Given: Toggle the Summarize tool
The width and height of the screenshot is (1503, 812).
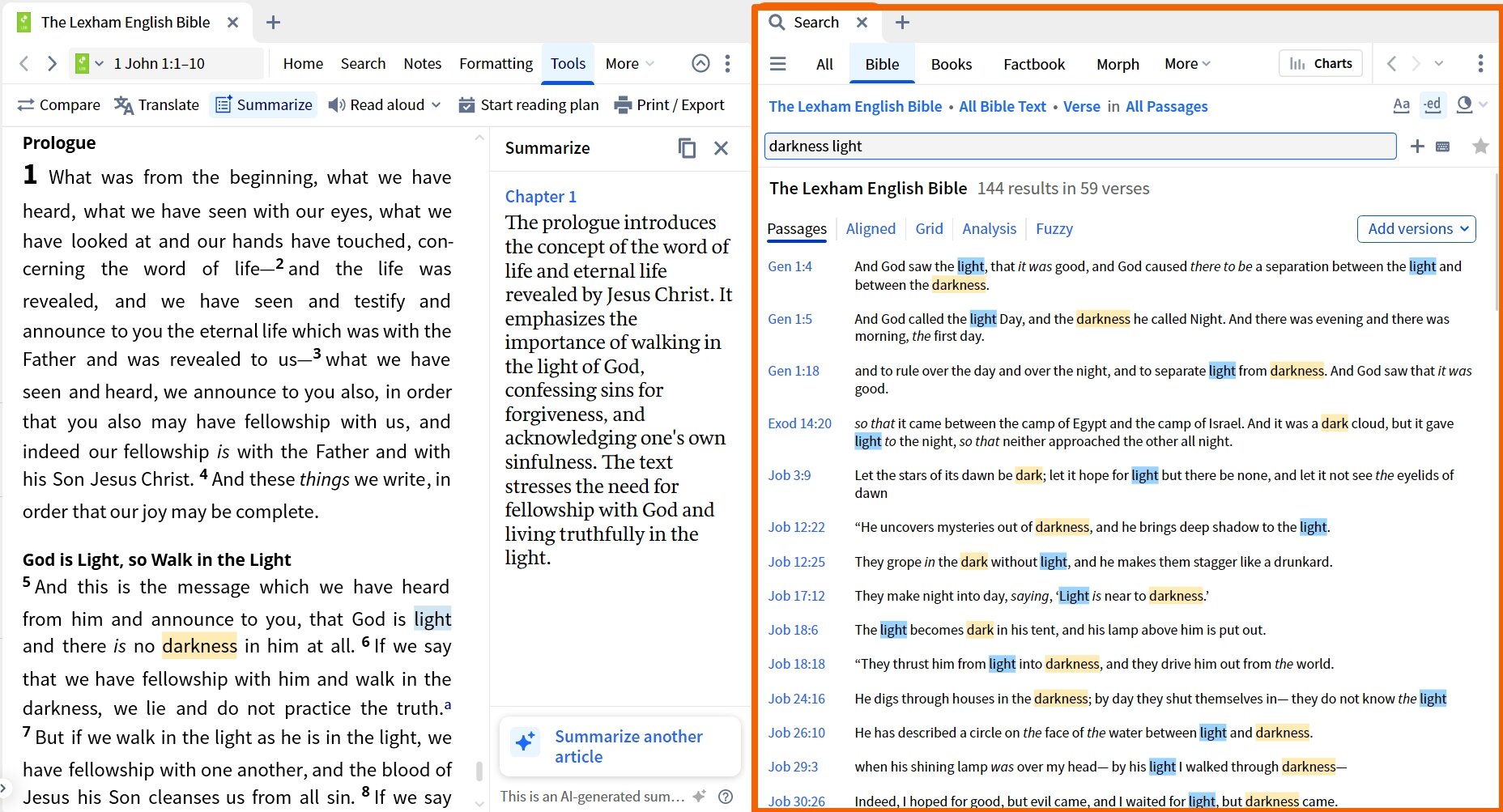Looking at the screenshot, I should click(x=263, y=104).
